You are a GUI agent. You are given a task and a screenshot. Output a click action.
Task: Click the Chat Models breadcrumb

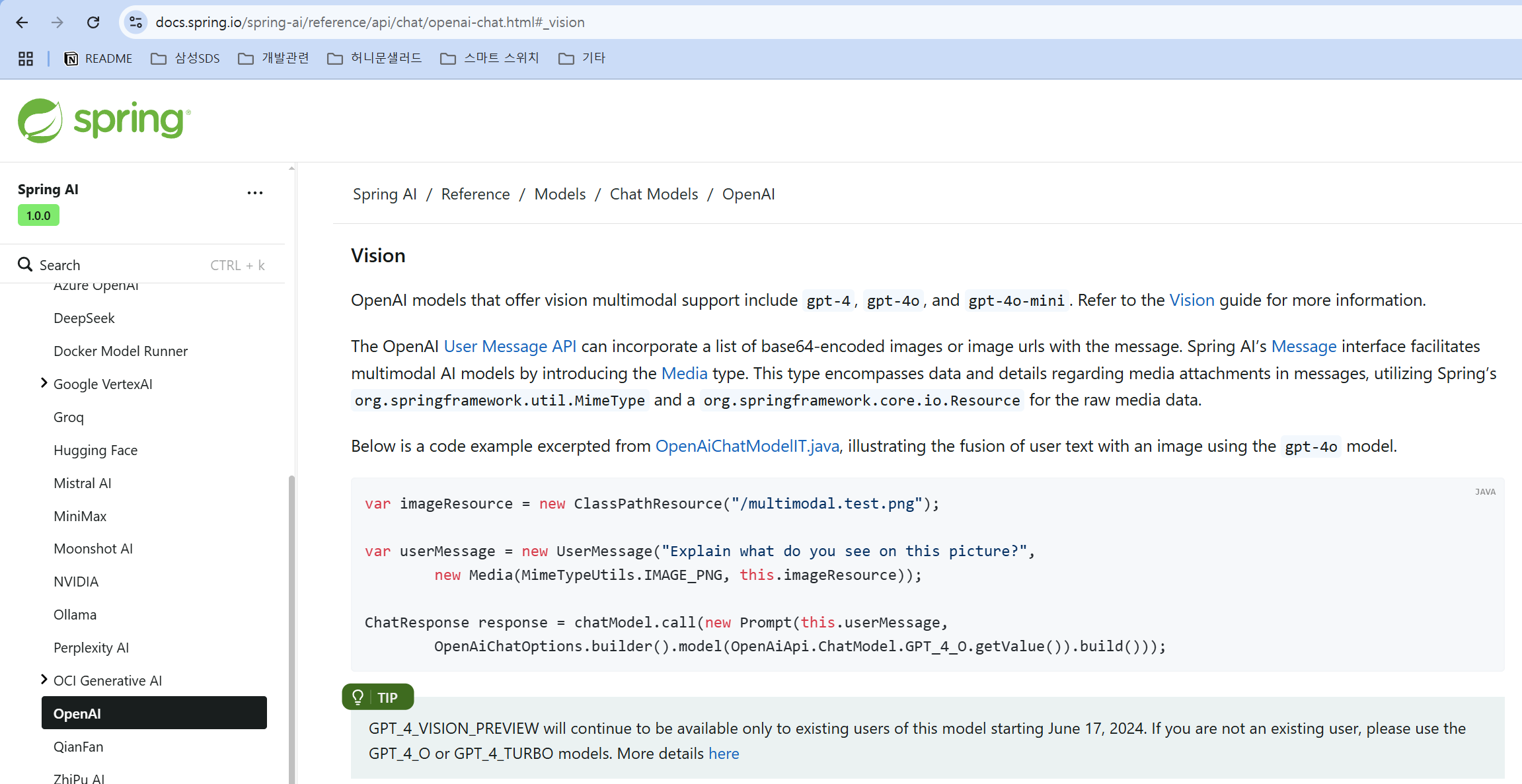[654, 194]
